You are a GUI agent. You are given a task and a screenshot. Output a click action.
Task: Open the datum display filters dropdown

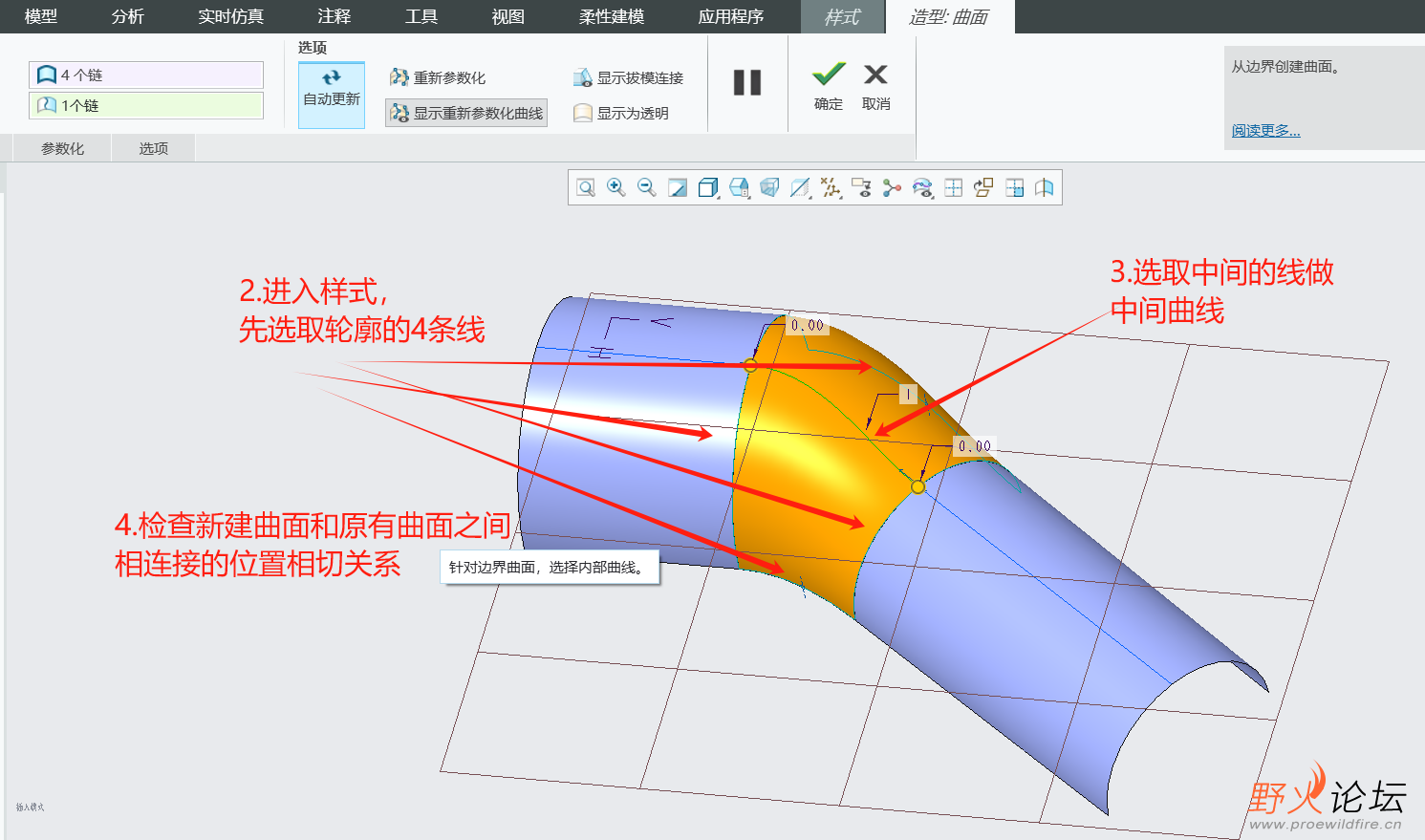point(831,187)
